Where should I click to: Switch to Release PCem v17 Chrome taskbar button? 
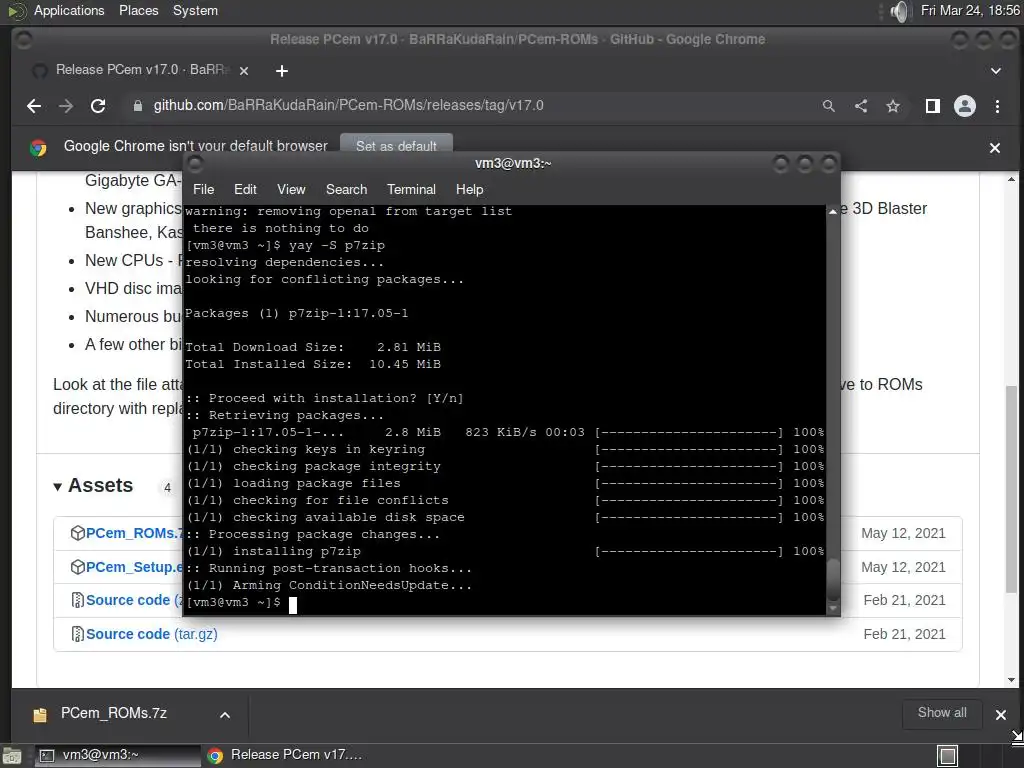(285, 756)
